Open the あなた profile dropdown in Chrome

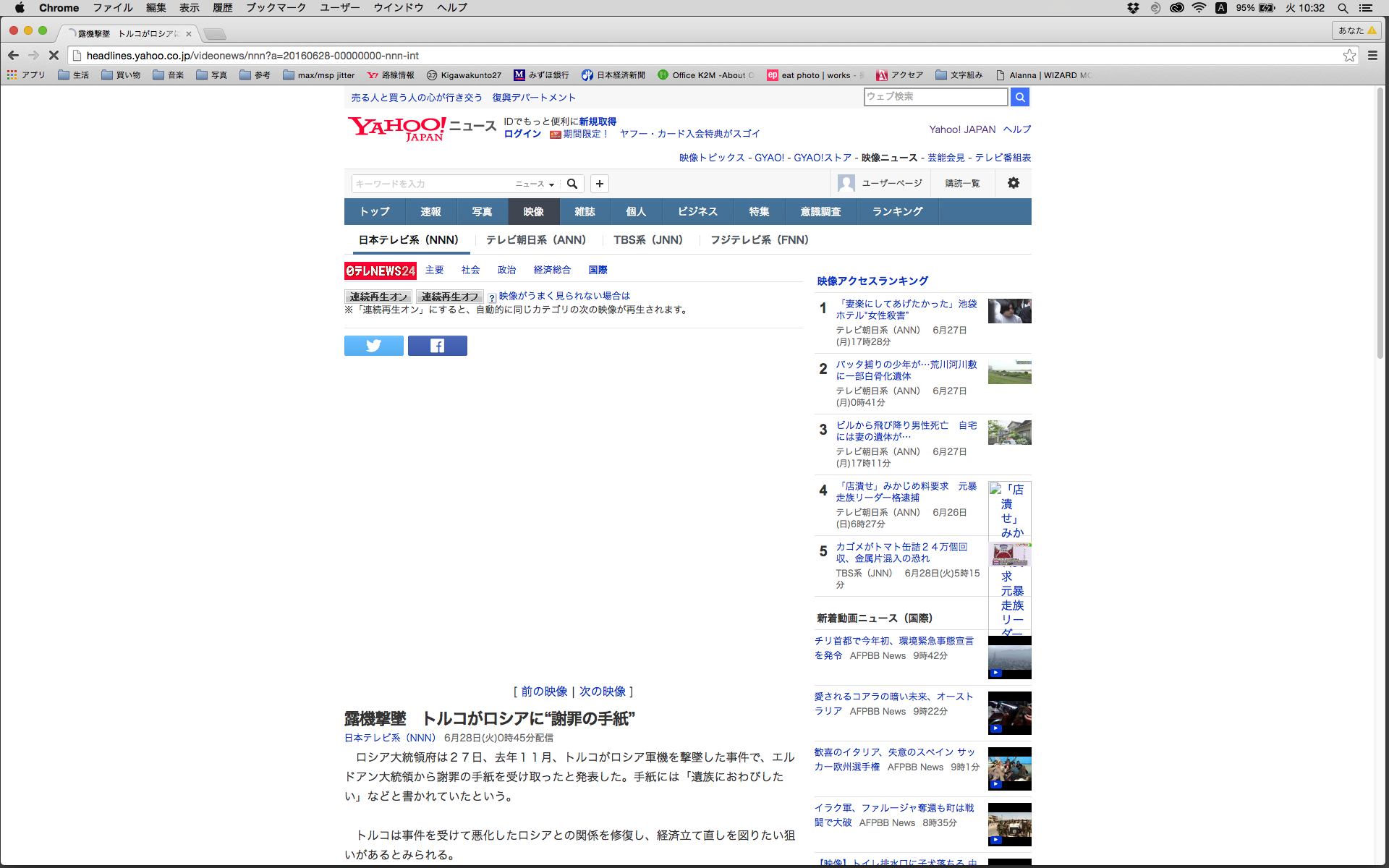(1356, 30)
